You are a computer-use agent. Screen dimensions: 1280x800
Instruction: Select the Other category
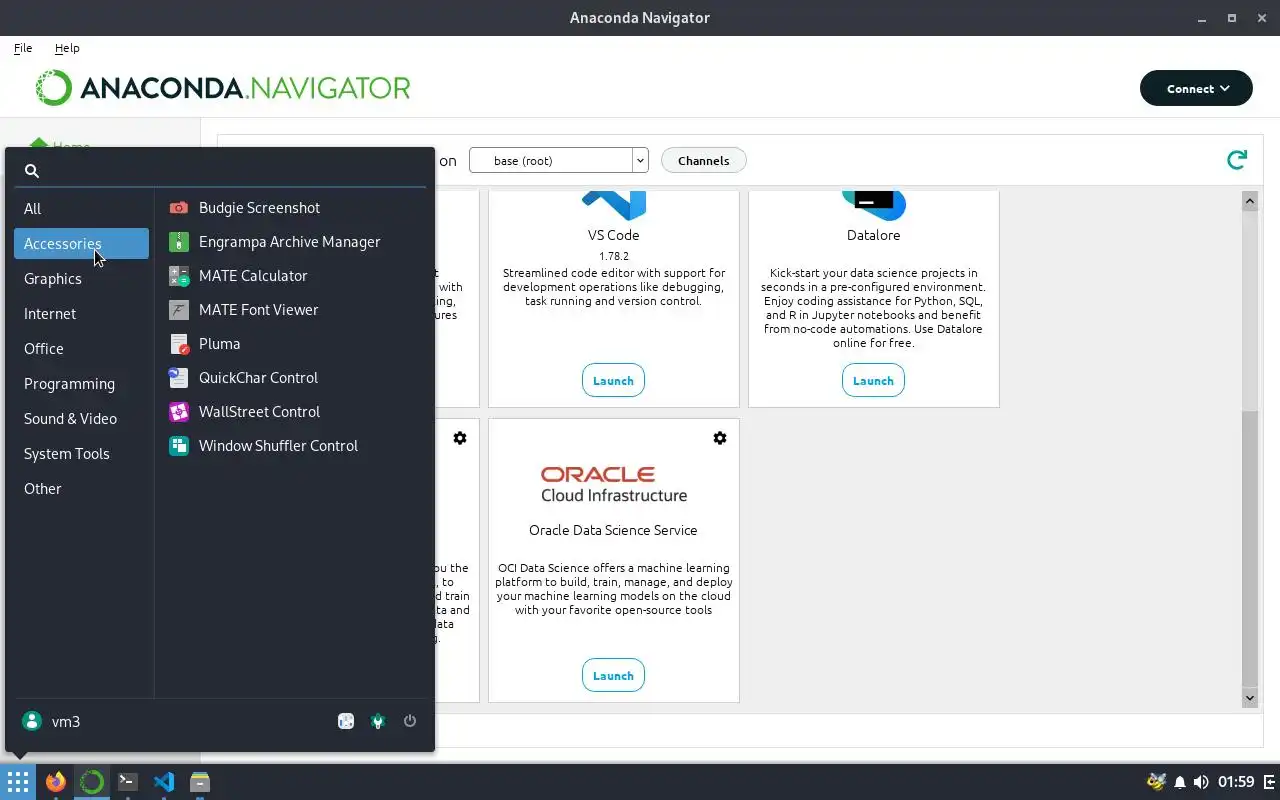(x=81, y=489)
